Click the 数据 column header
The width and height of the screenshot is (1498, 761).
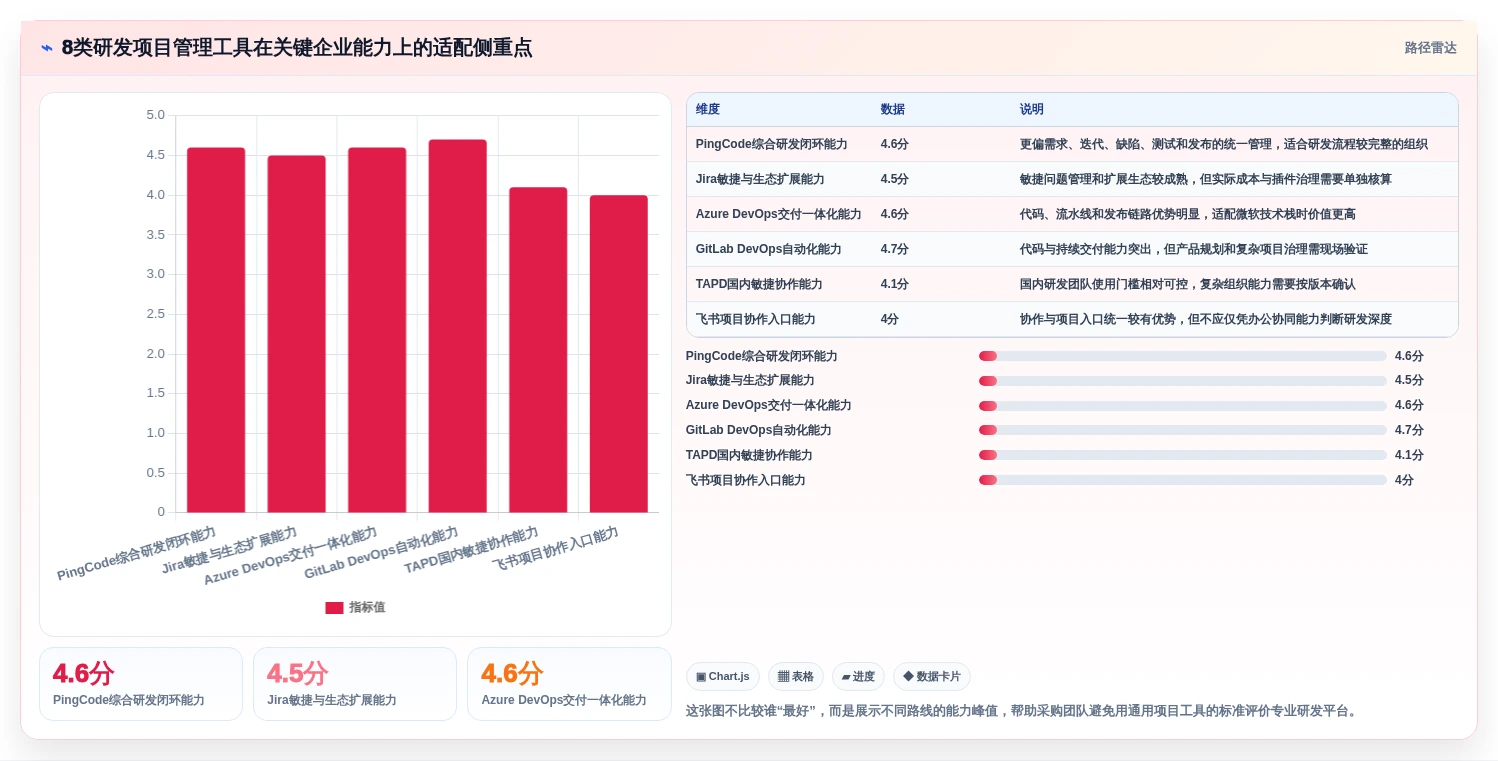point(893,109)
